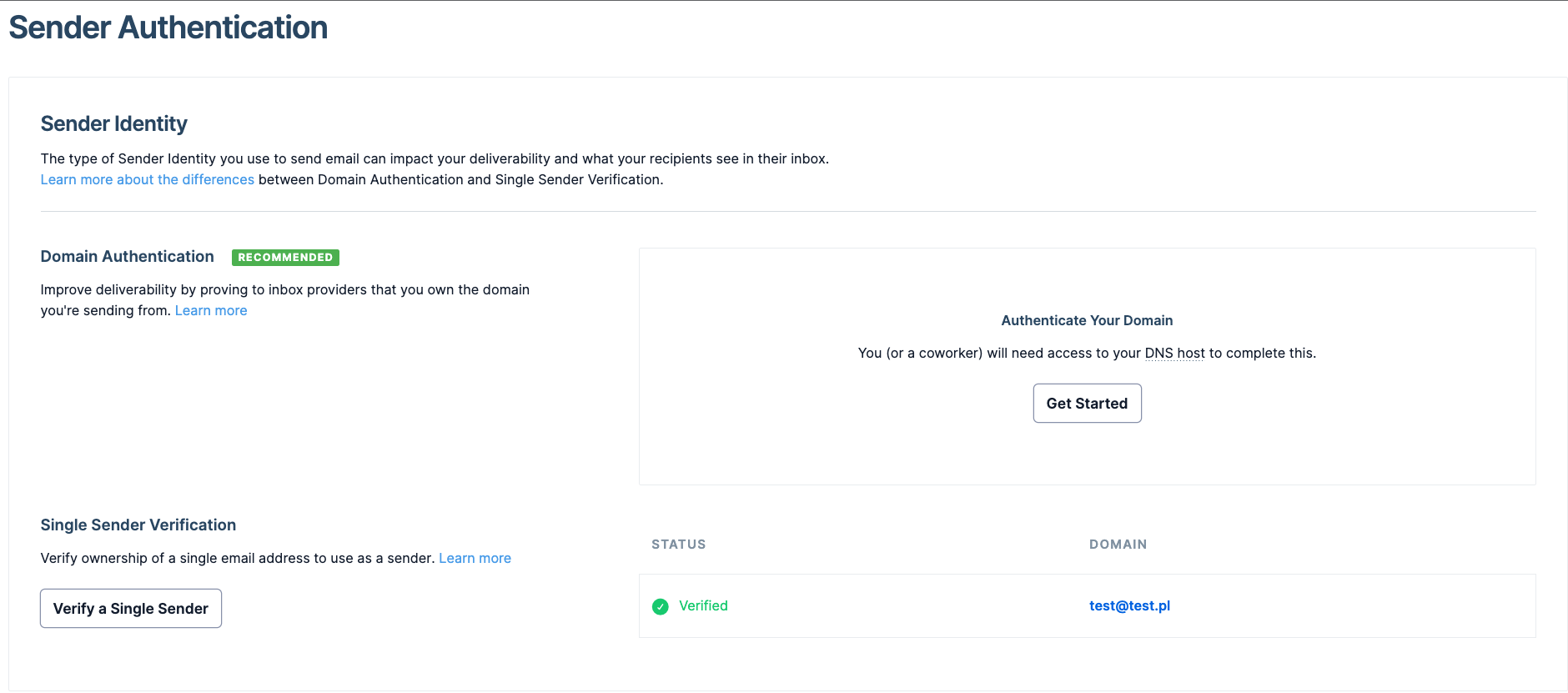Click the Single Sender Verification heading

tap(138, 525)
